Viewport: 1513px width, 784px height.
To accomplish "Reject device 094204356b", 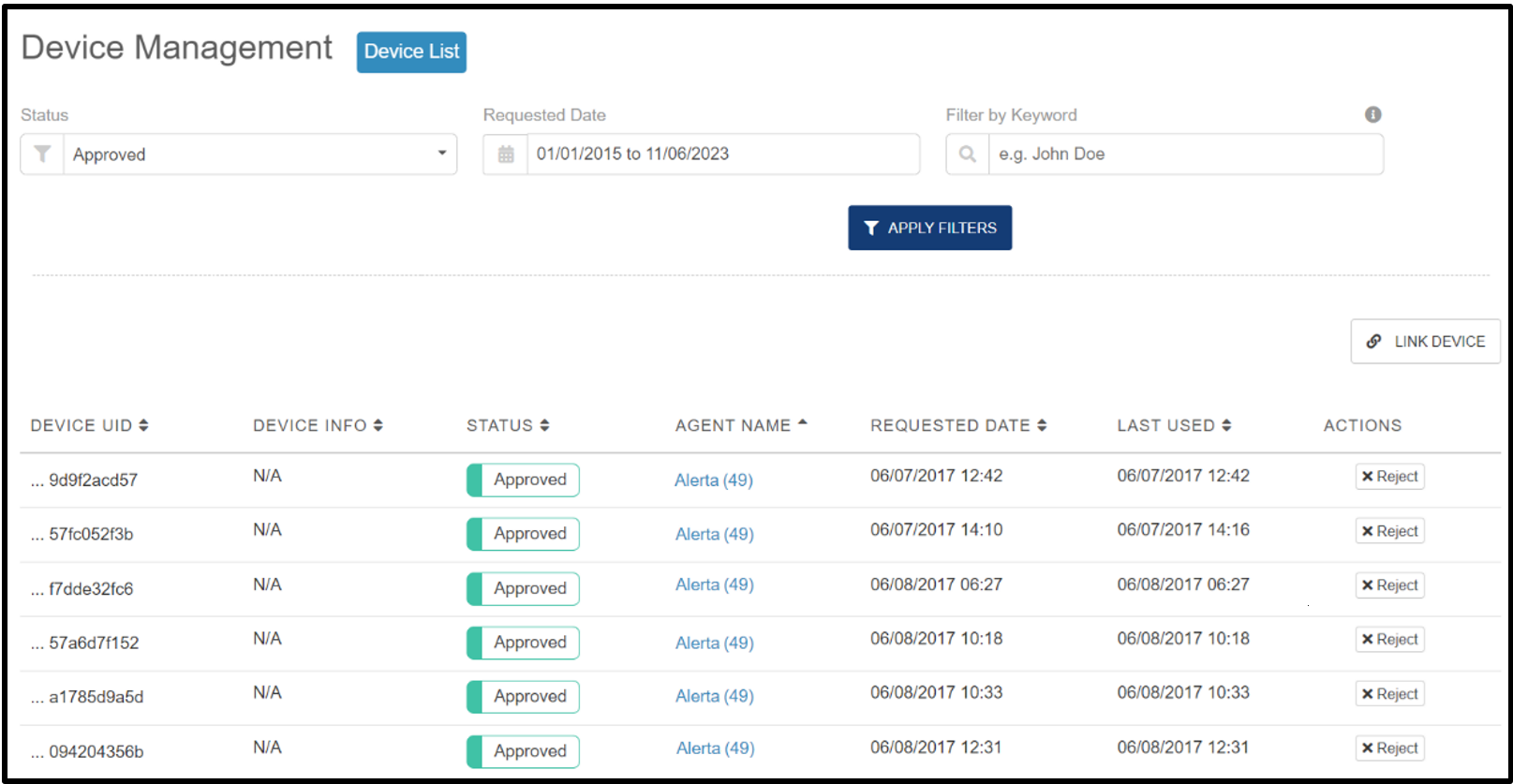I will (1389, 747).
